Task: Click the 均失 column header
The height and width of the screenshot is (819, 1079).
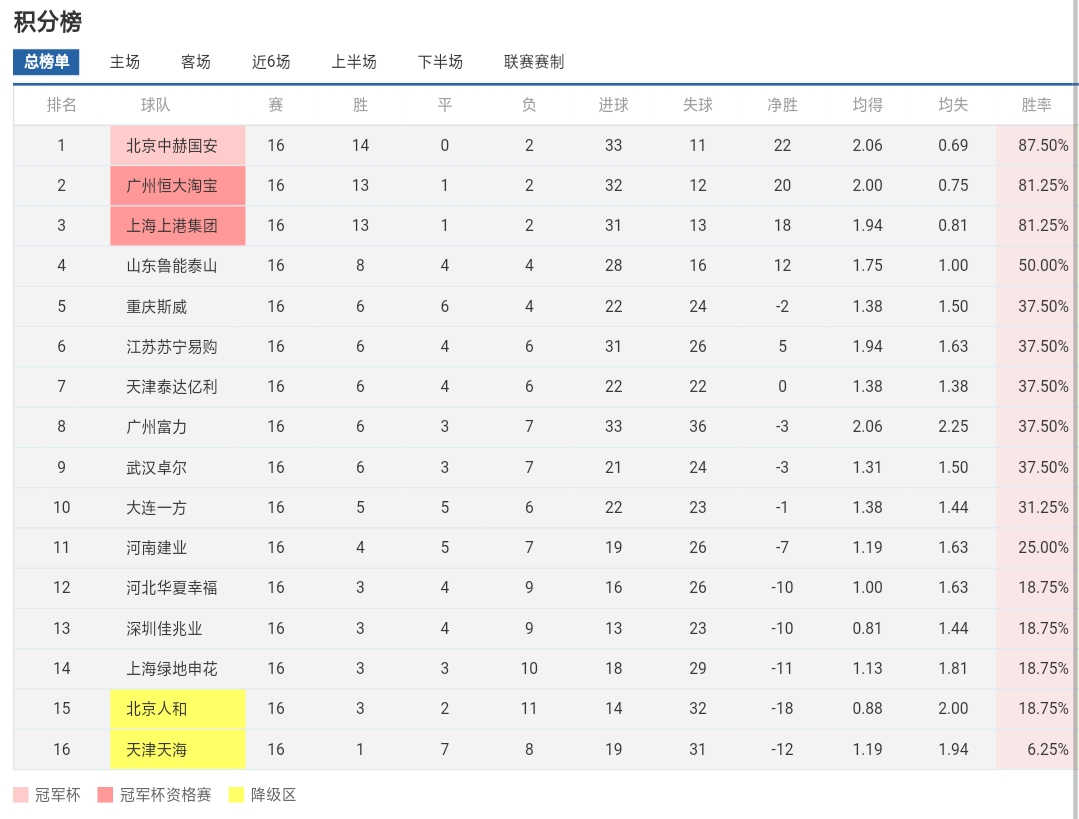Action: (953, 105)
